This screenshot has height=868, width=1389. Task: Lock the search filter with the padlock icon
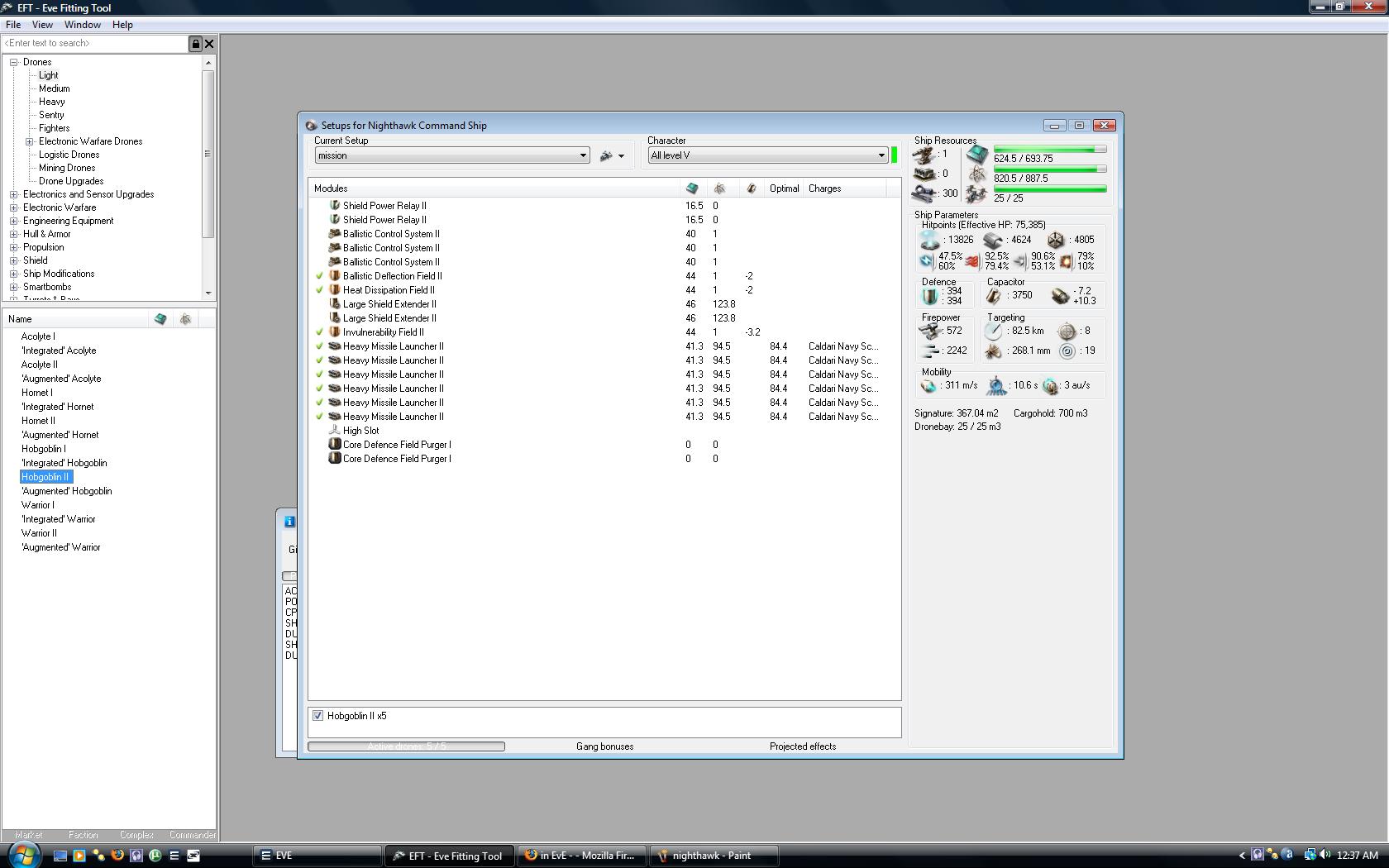pyautogui.click(x=196, y=44)
